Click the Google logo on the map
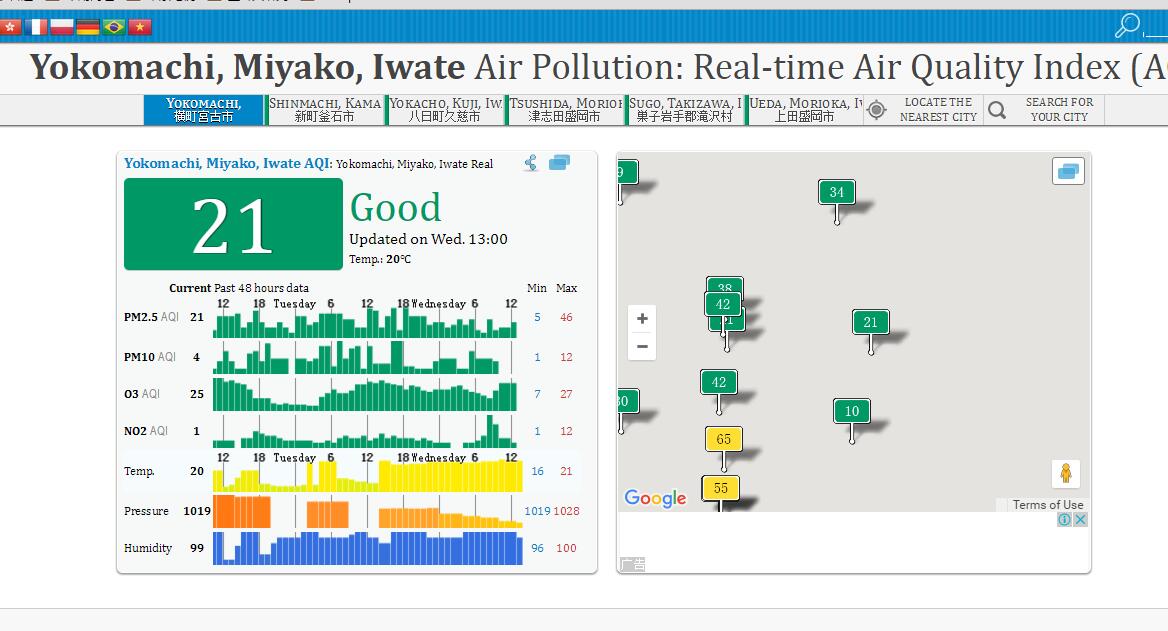The height and width of the screenshot is (631, 1168). click(656, 498)
